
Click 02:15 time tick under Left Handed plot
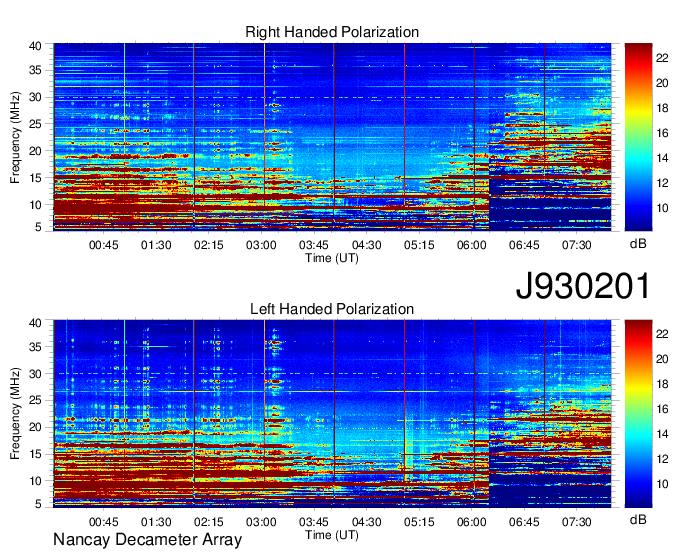[209, 522]
